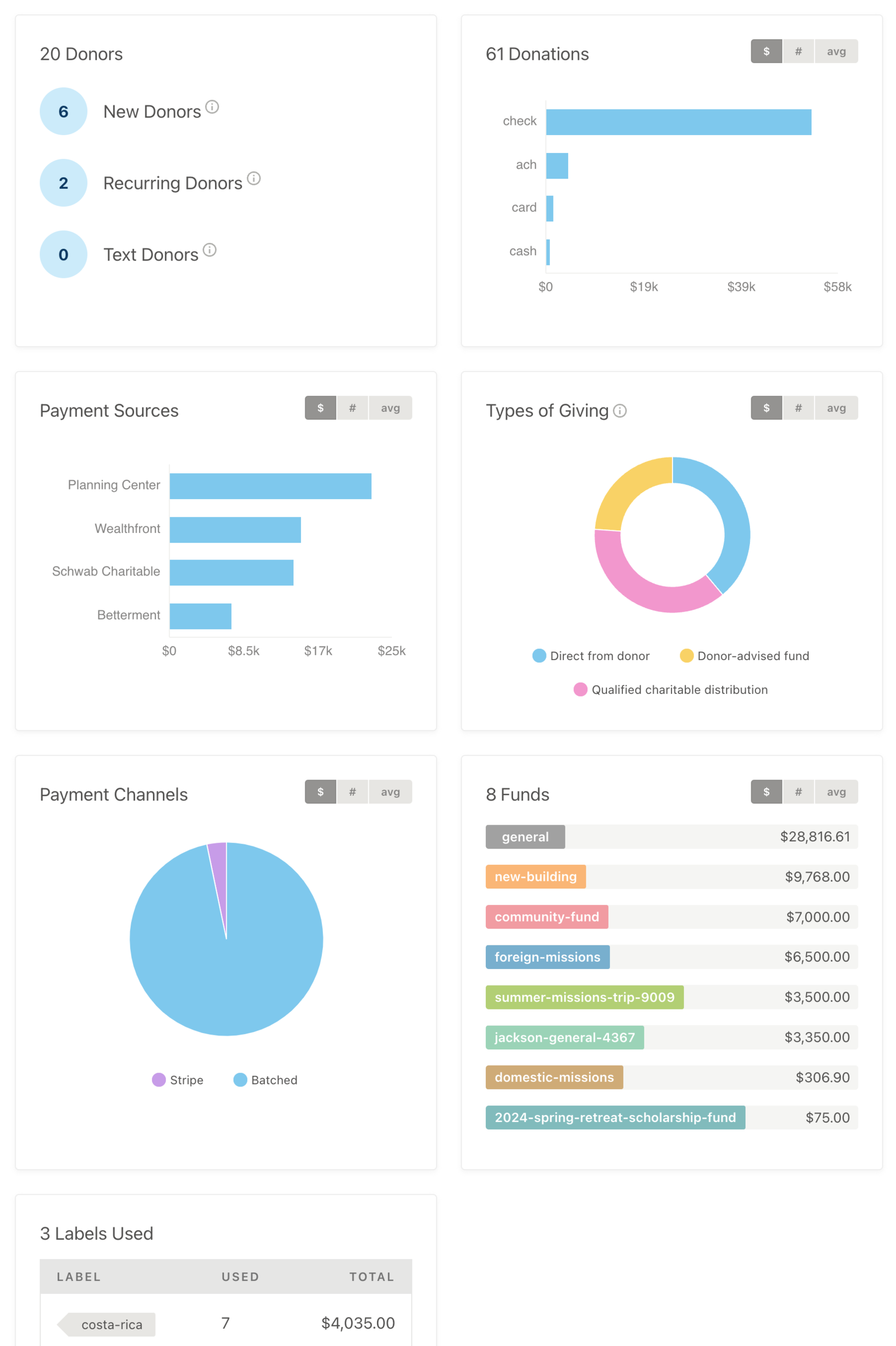Switch Types of Giving to # view

pos(797,408)
